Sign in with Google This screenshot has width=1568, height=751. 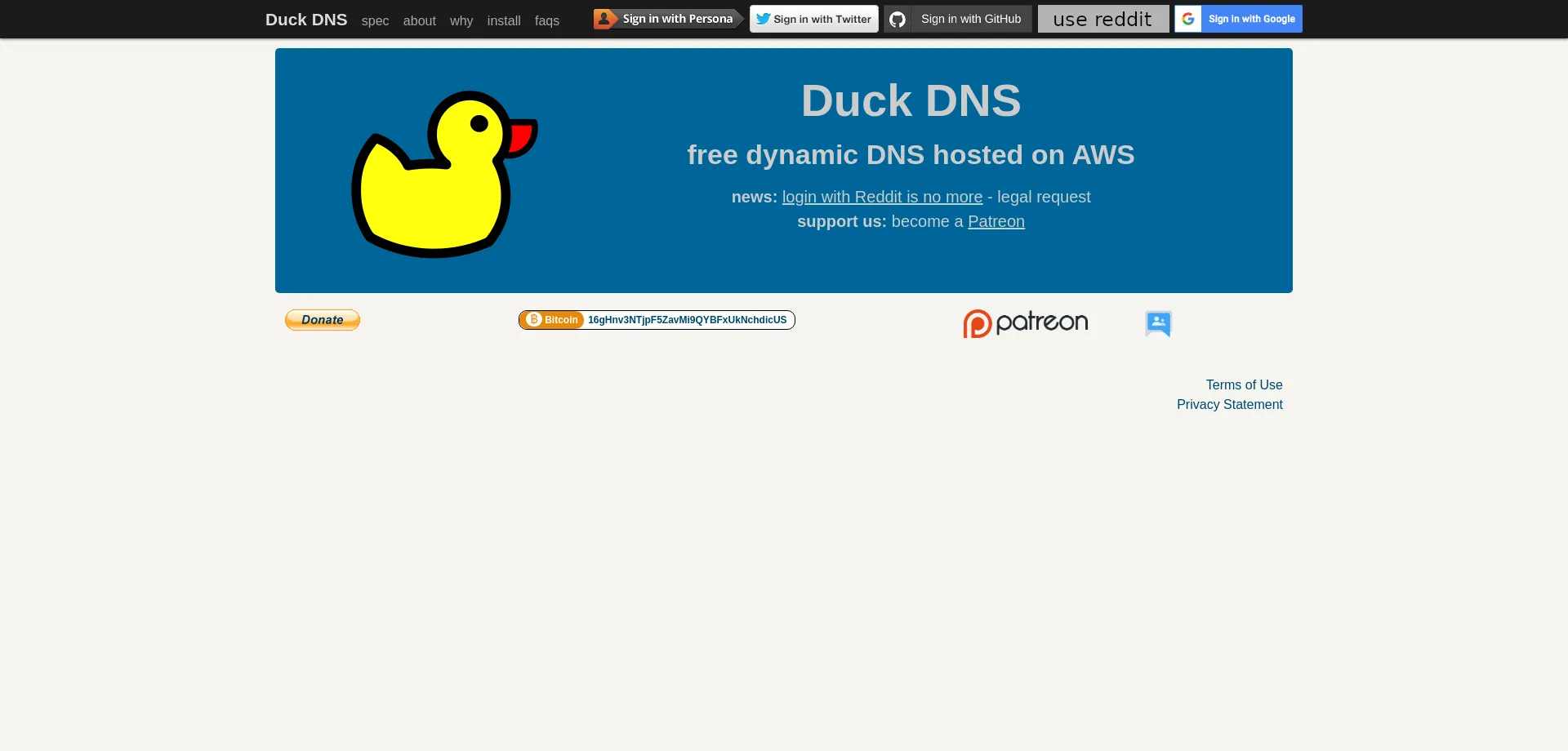coord(1238,19)
